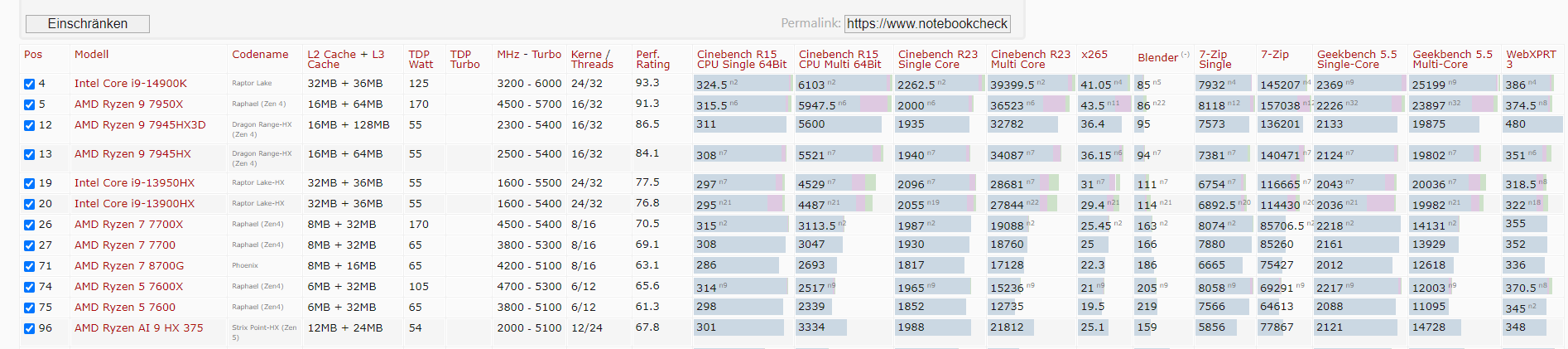The height and width of the screenshot is (349, 1568).
Task: Sort by Cinebench R15 CPU Multi 64Bit
Action: pos(839,59)
